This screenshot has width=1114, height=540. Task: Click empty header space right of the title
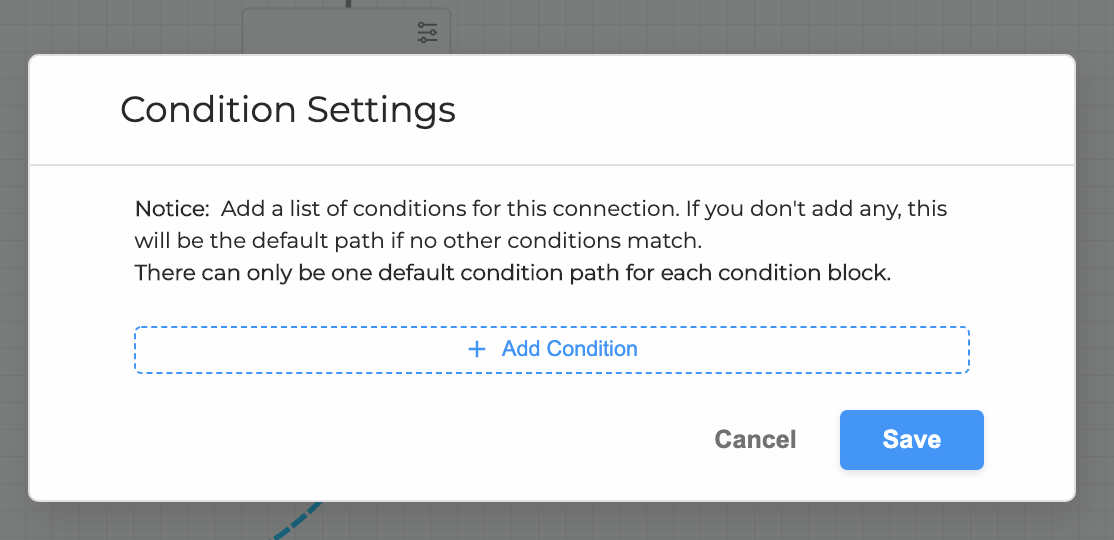point(760,109)
